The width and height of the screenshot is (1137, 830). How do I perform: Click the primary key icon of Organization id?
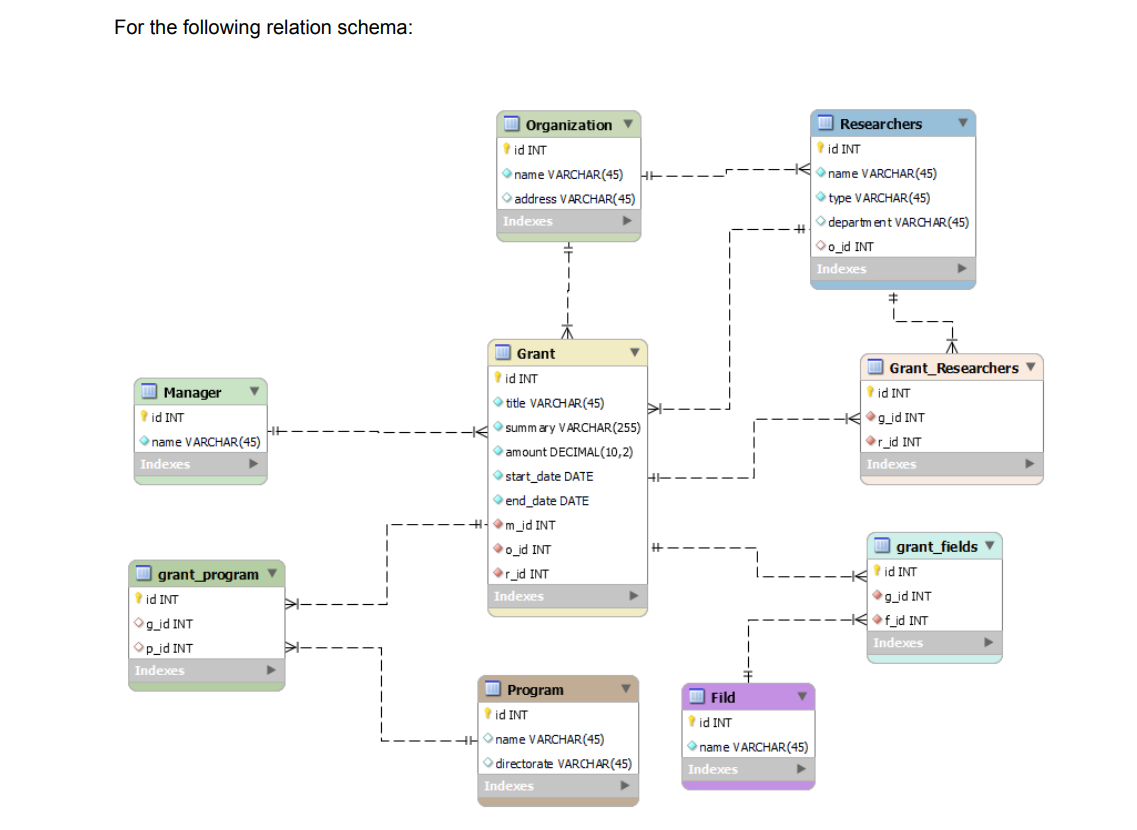point(507,149)
